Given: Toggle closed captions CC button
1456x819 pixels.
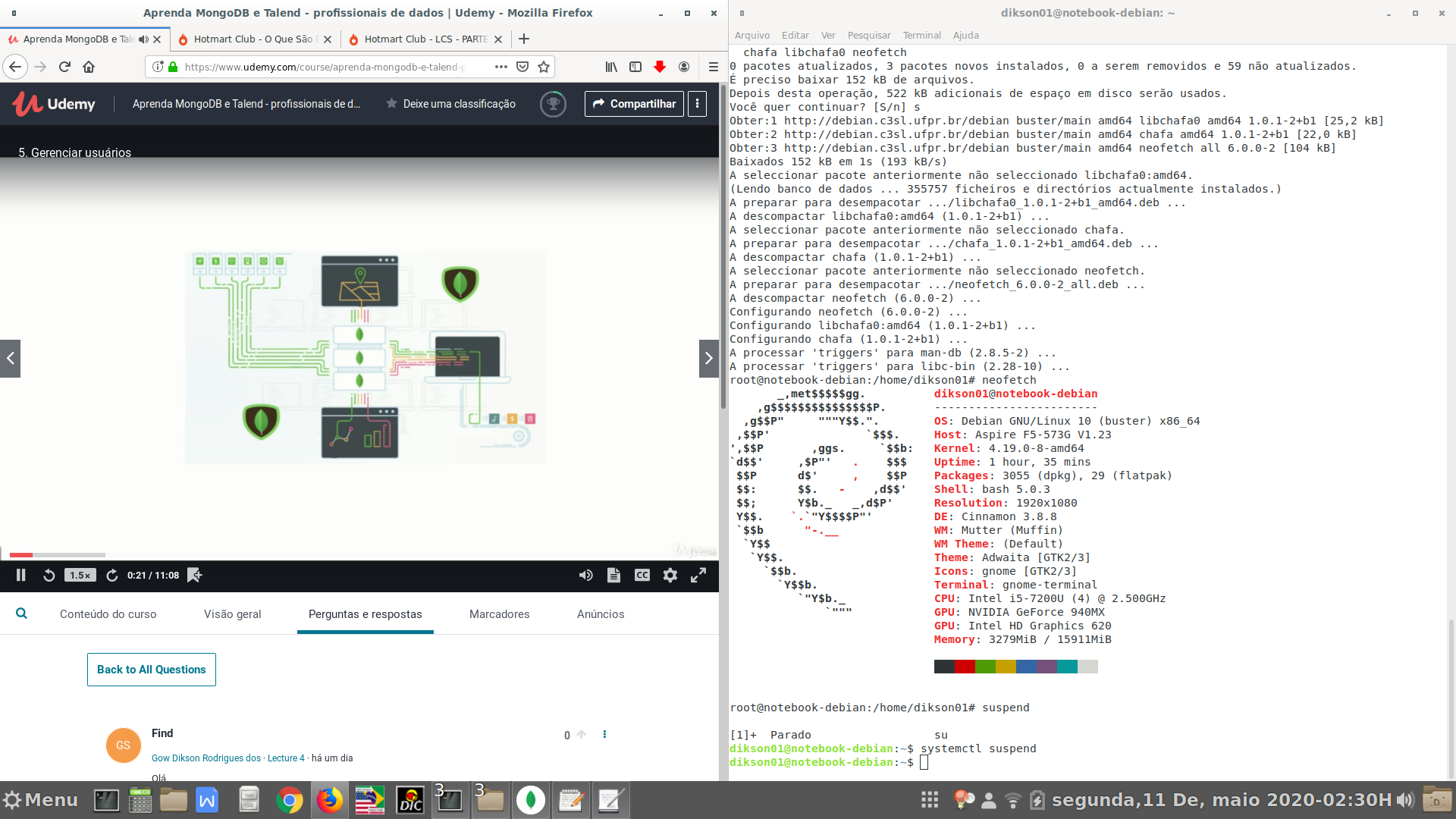Looking at the screenshot, I should pyautogui.click(x=642, y=576).
